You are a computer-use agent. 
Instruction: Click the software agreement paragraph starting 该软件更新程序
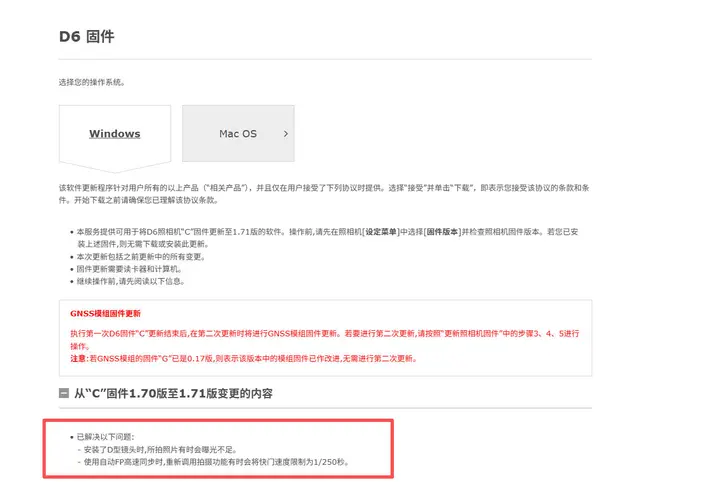point(324,194)
